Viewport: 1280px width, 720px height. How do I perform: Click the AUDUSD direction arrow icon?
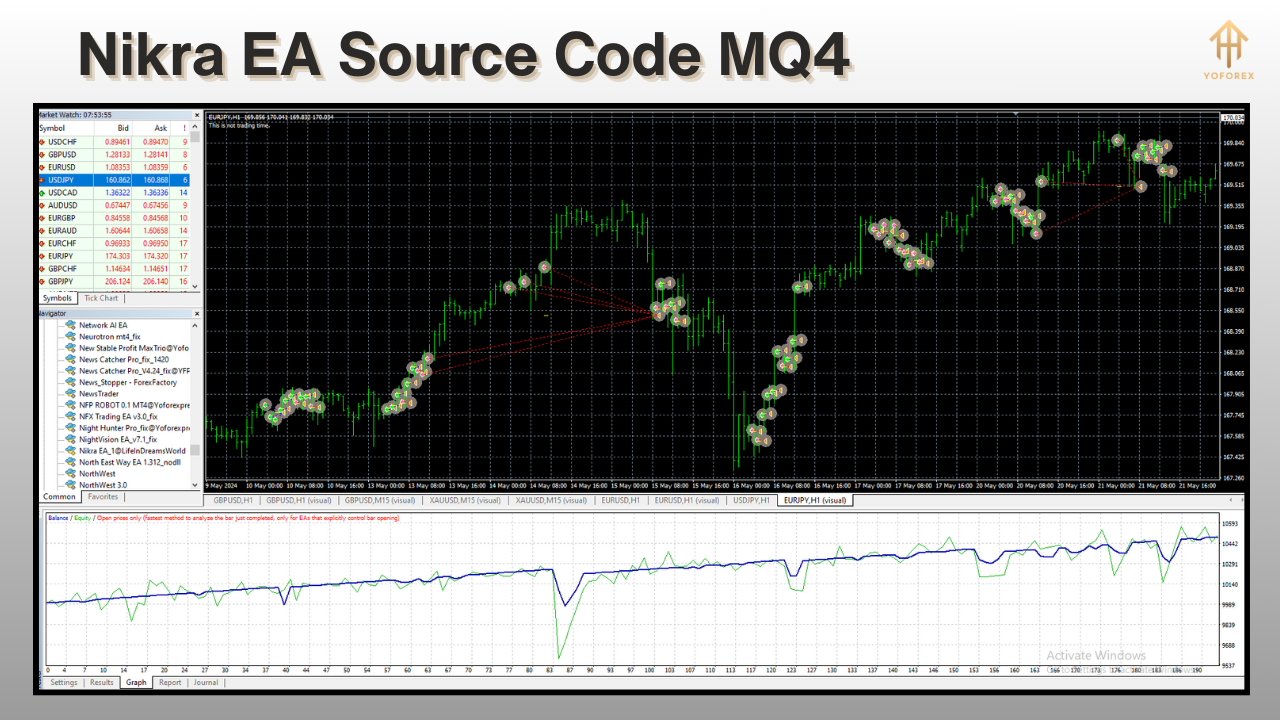click(x=42, y=205)
